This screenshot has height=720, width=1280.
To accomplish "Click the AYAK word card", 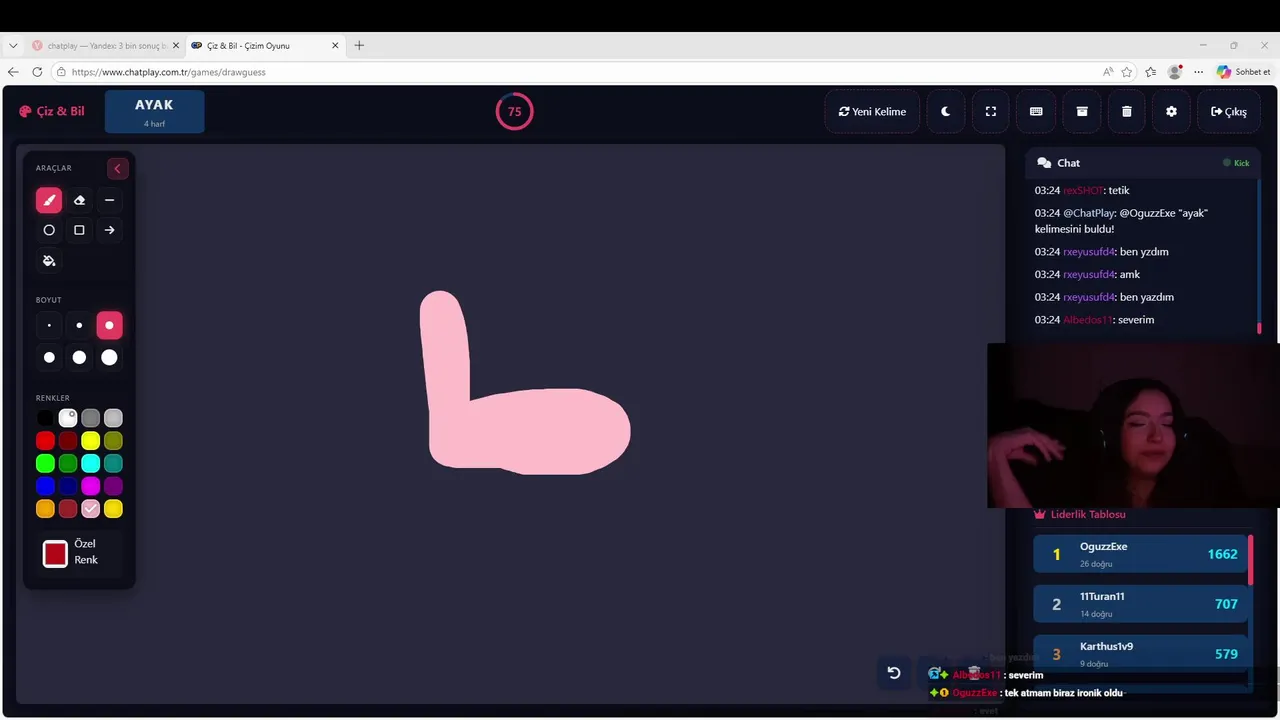I will [154, 111].
